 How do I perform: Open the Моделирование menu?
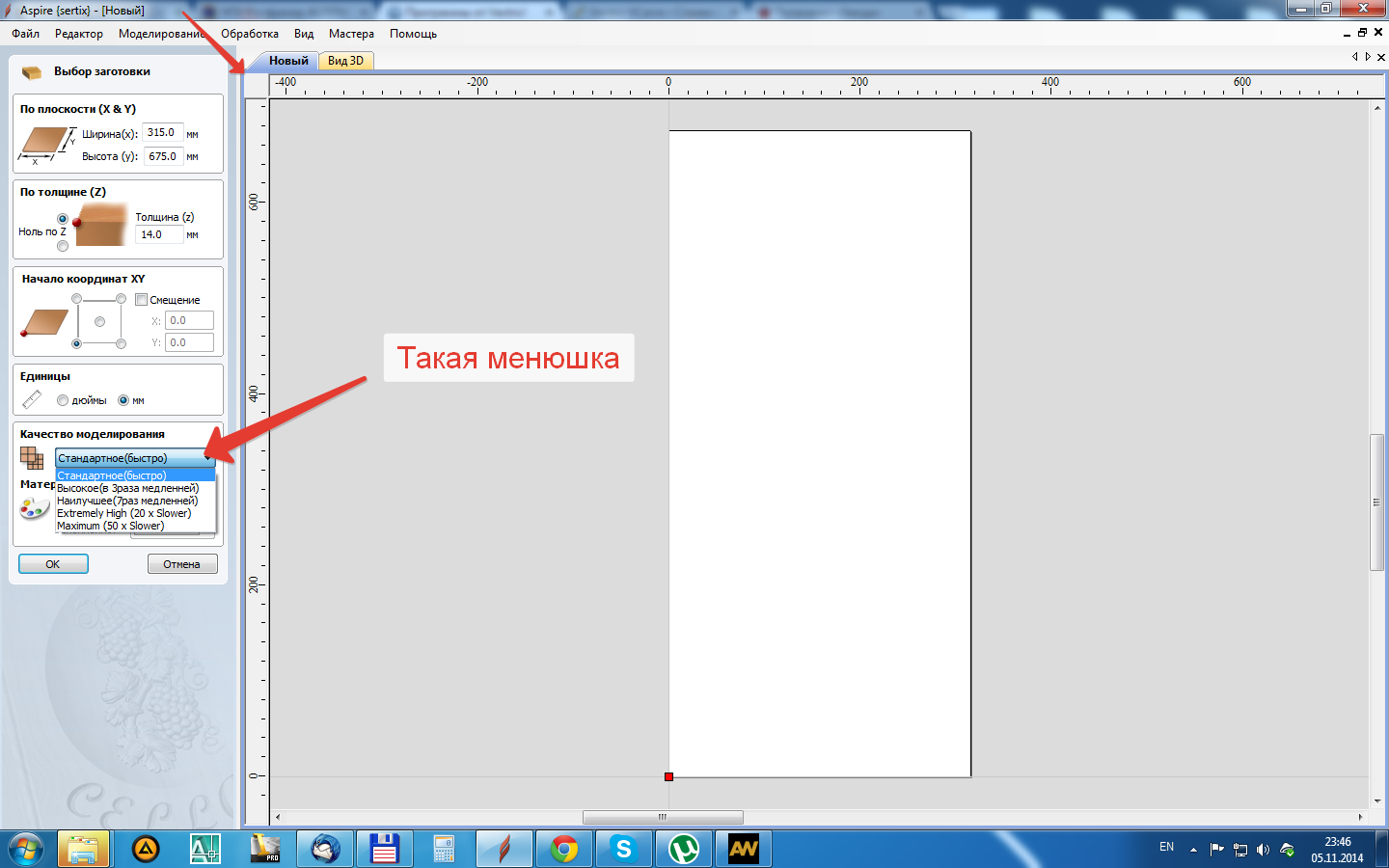(162, 34)
